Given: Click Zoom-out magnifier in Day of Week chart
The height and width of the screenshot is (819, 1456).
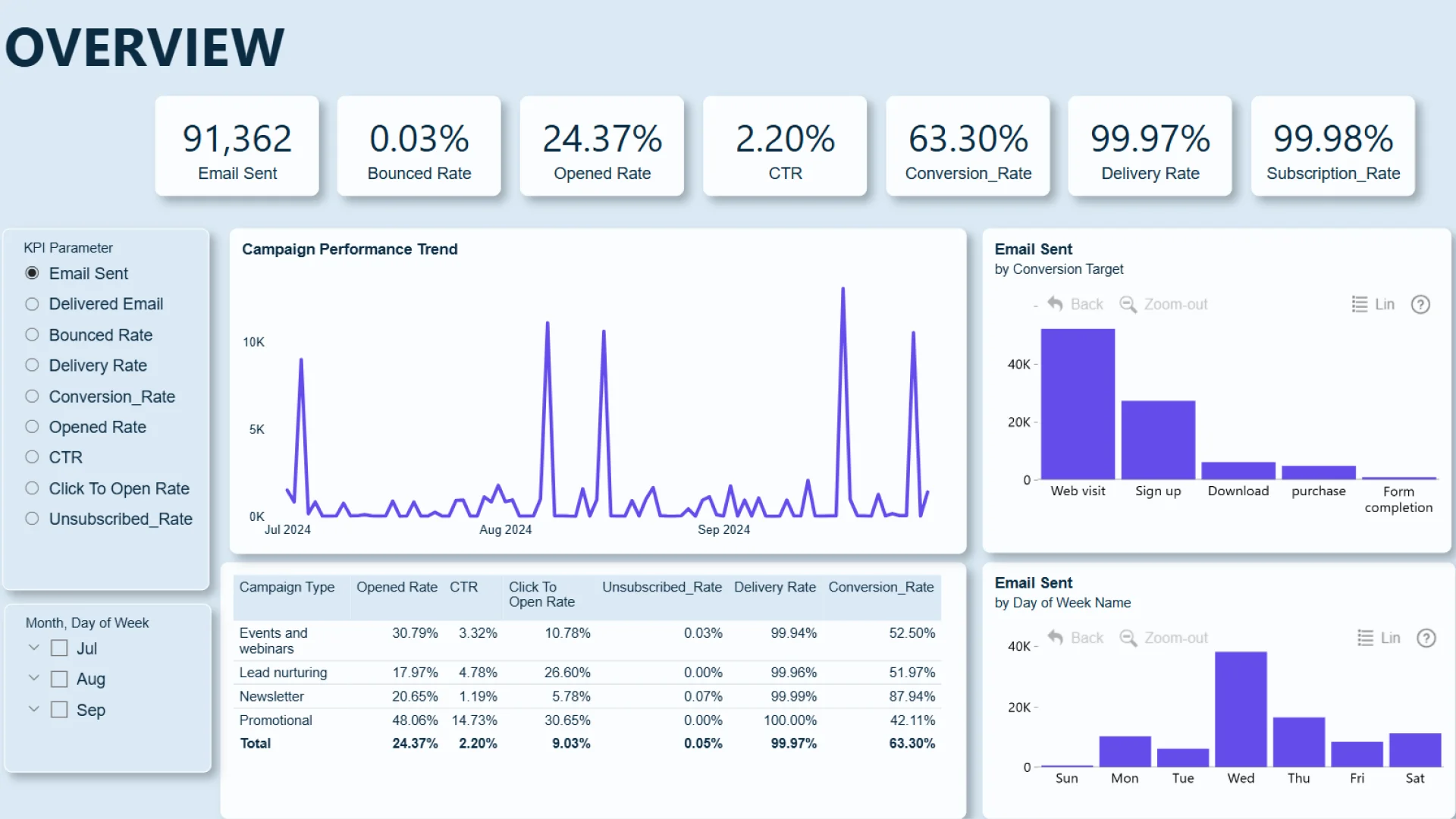Looking at the screenshot, I should [x=1128, y=638].
